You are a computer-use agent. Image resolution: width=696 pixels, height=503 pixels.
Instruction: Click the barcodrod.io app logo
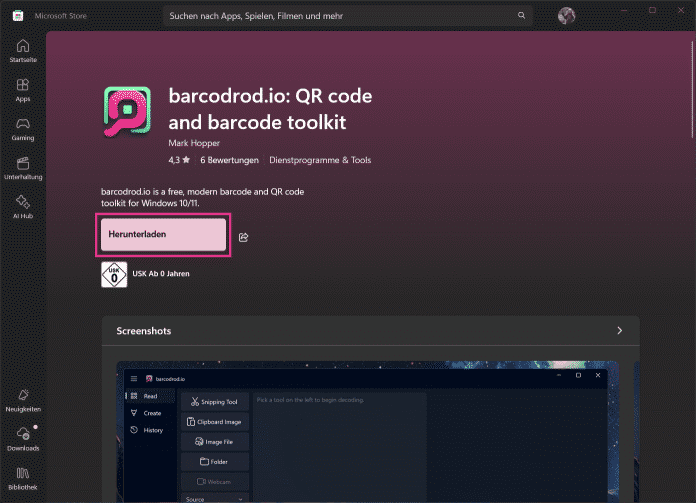(x=128, y=111)
